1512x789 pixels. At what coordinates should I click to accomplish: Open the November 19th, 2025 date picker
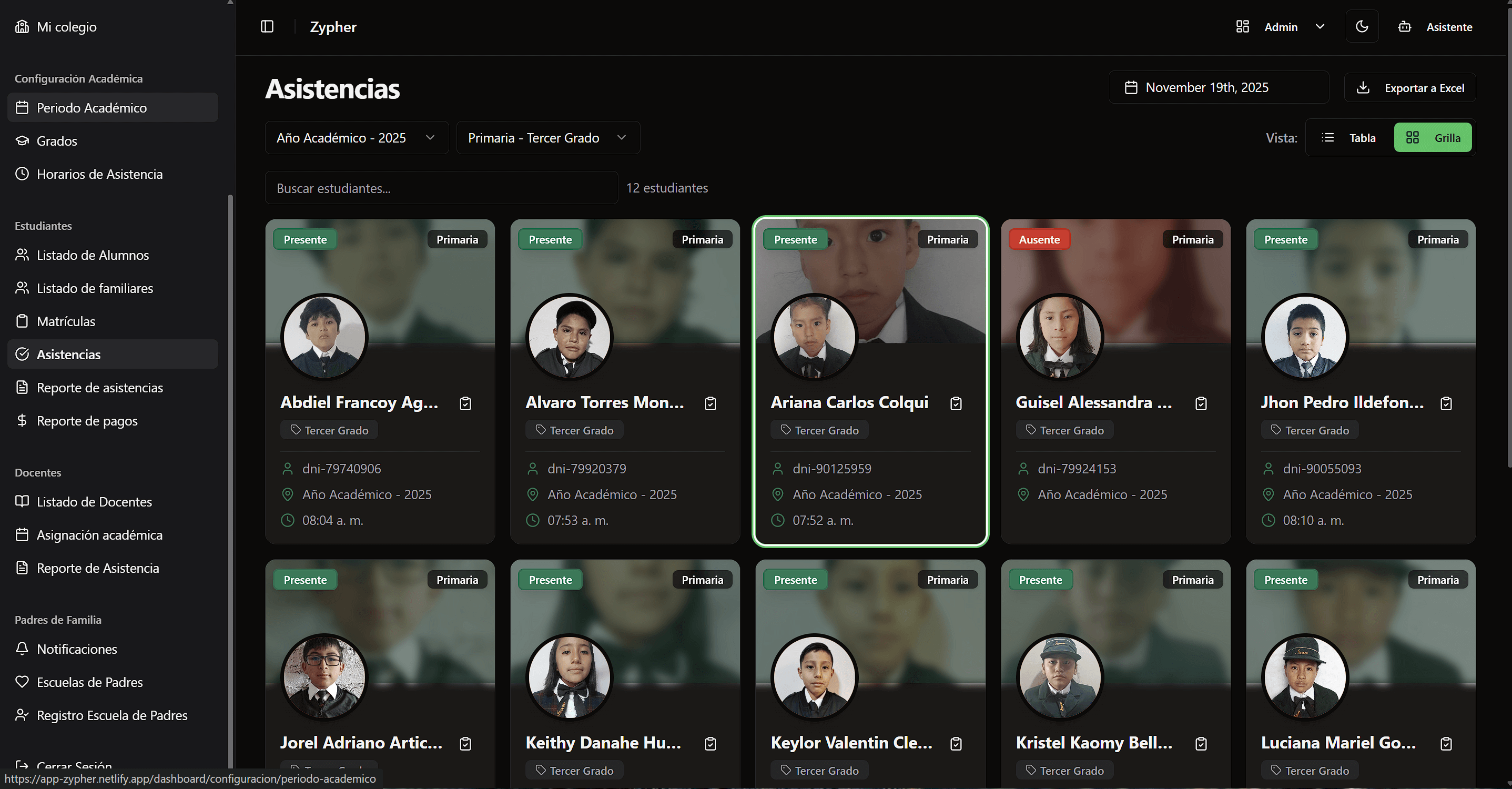(1219, 87)
